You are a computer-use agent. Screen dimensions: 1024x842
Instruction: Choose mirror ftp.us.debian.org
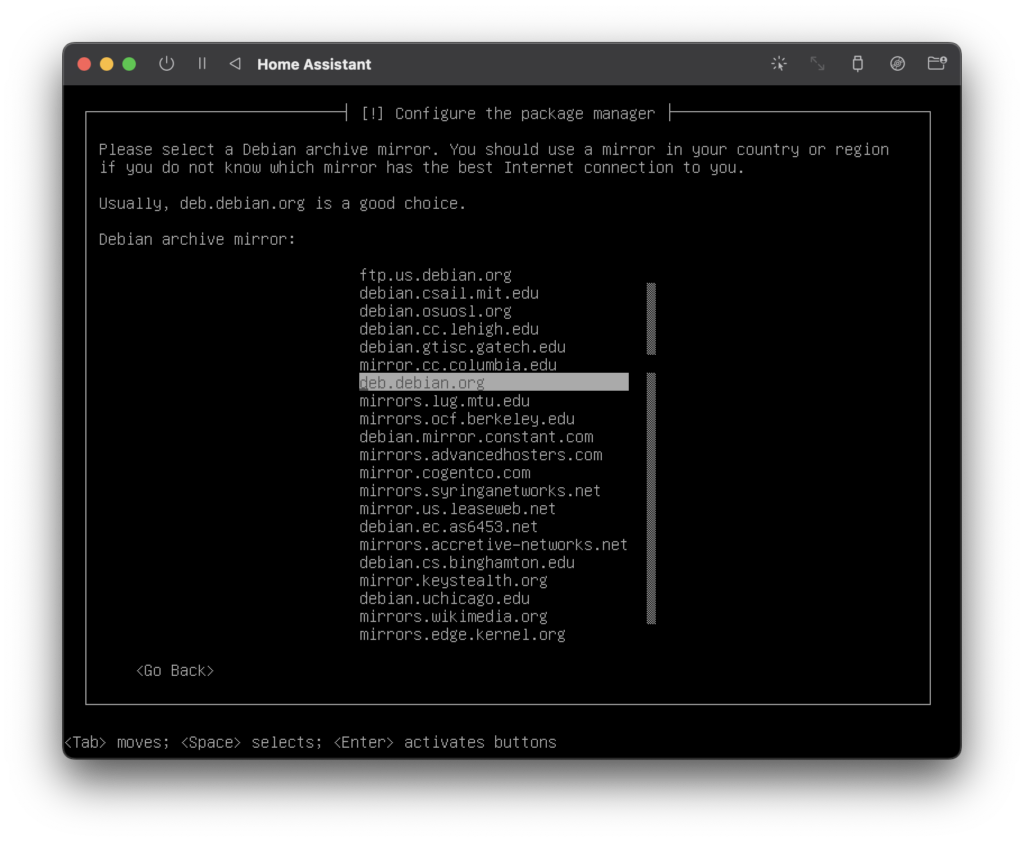pyautogui.click(x=435, y=275)
